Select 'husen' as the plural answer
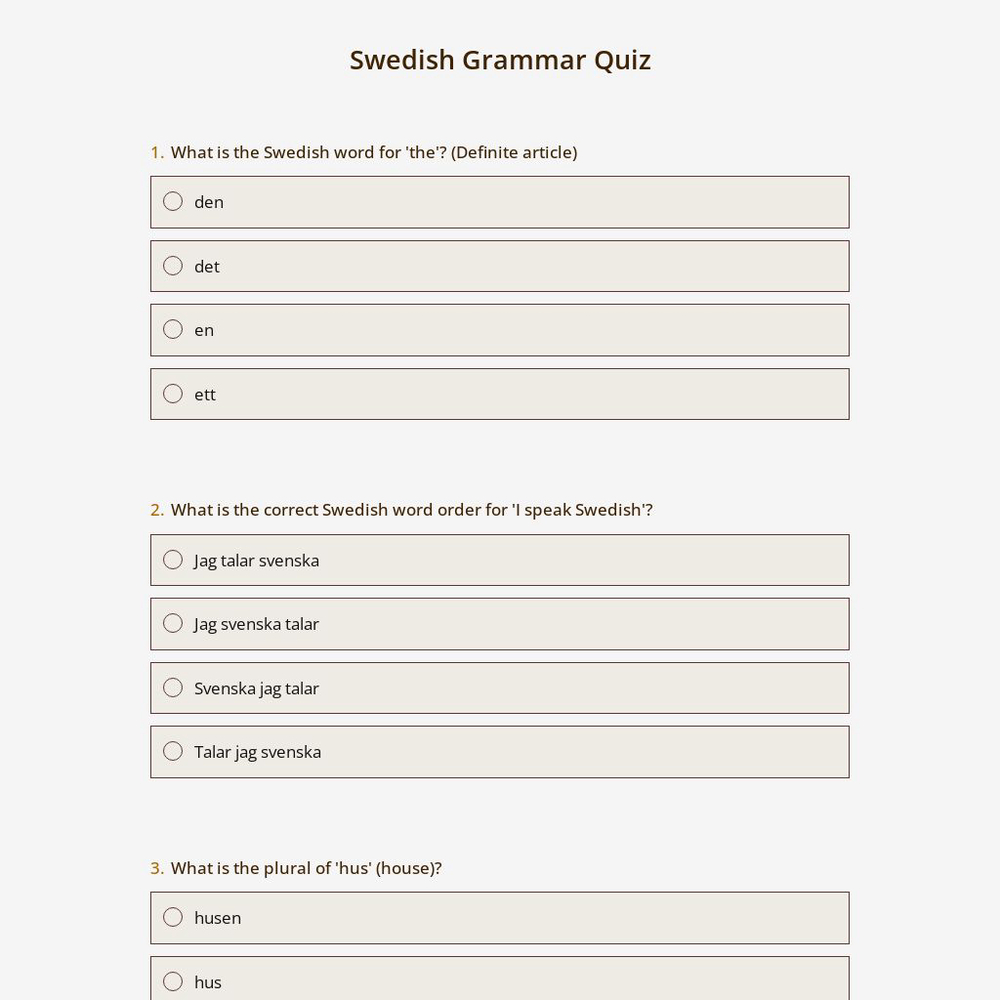 [173, 917]
